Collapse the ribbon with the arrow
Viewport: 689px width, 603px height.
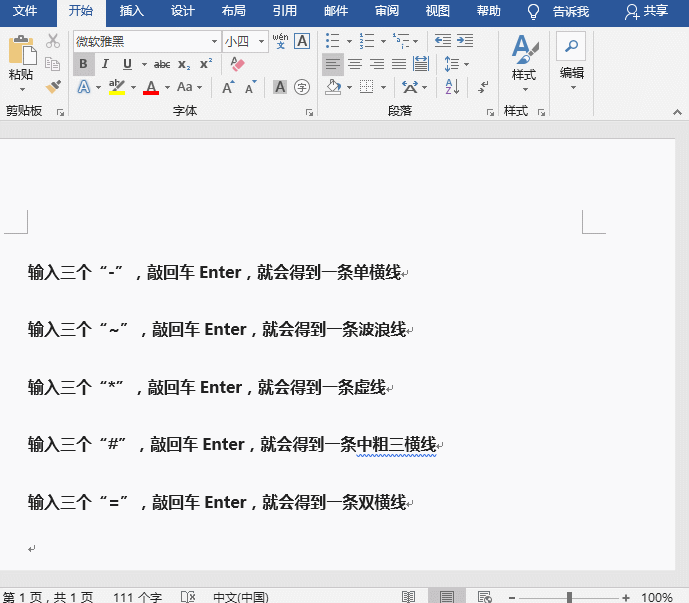click(677, 113)
